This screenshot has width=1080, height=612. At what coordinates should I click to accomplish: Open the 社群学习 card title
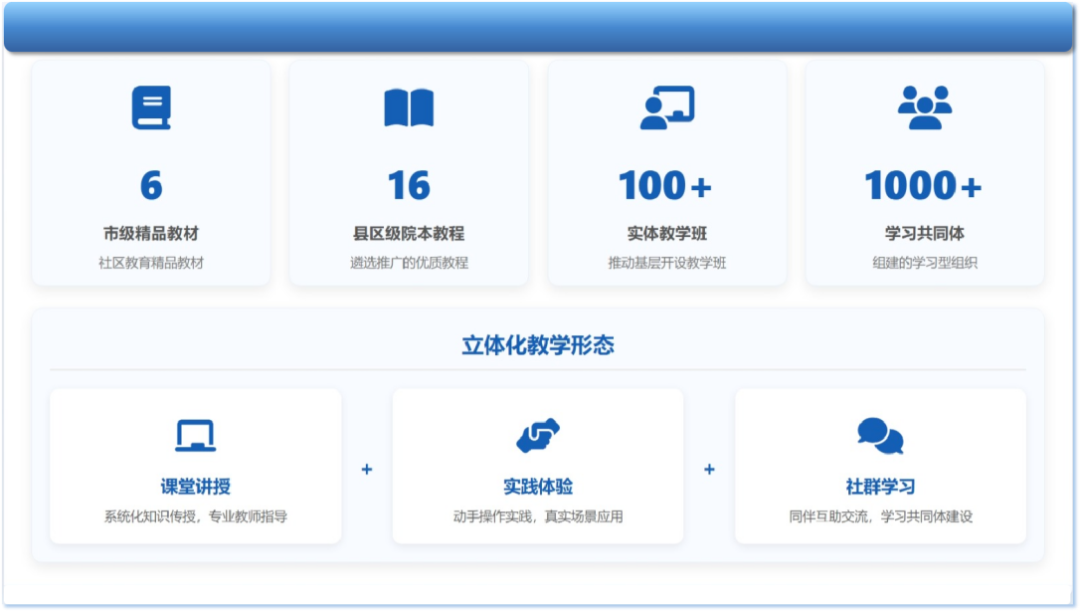[x=880, y=487]
